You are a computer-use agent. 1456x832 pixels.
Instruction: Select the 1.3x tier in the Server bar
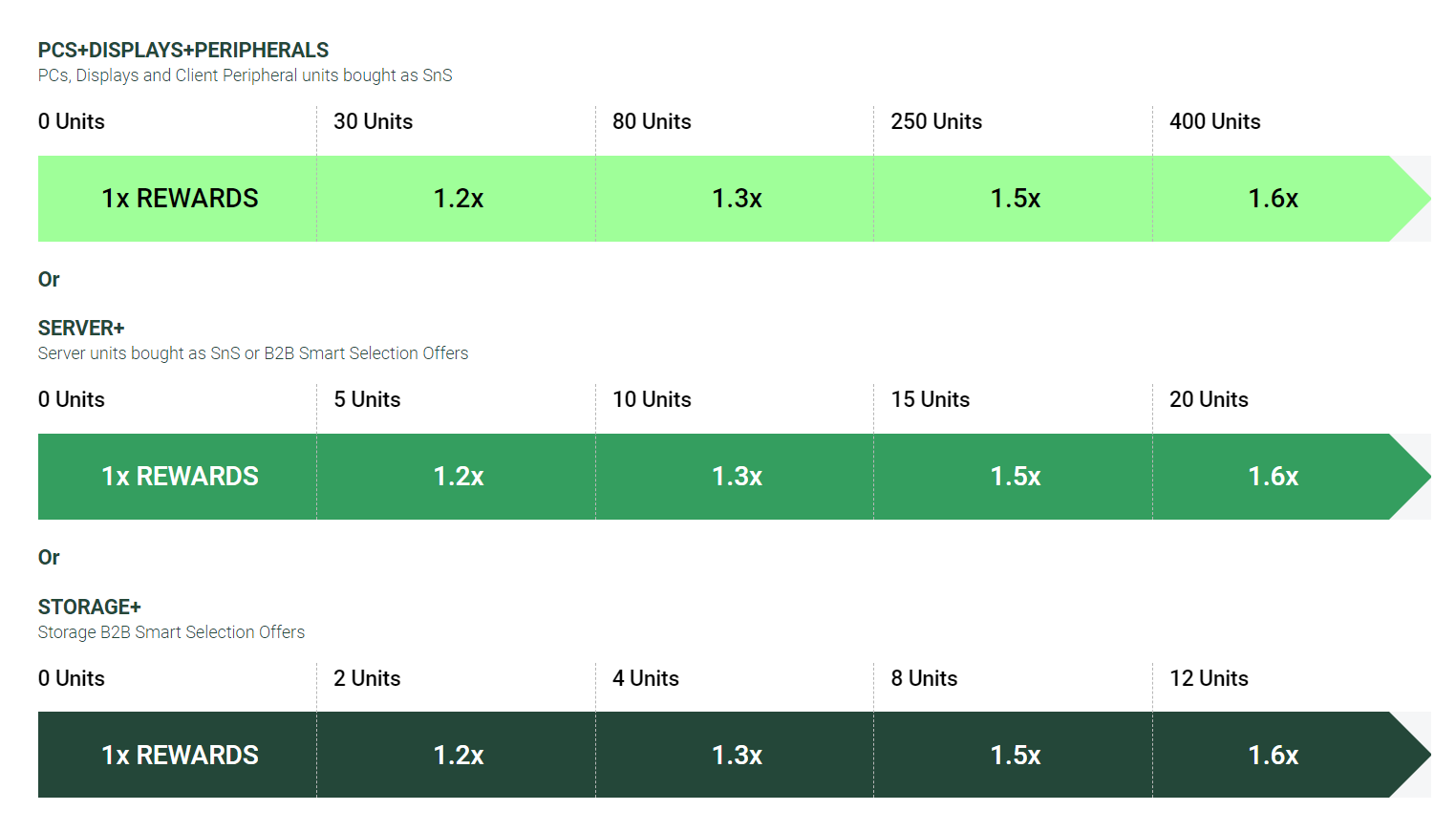(x=737, y=477)
